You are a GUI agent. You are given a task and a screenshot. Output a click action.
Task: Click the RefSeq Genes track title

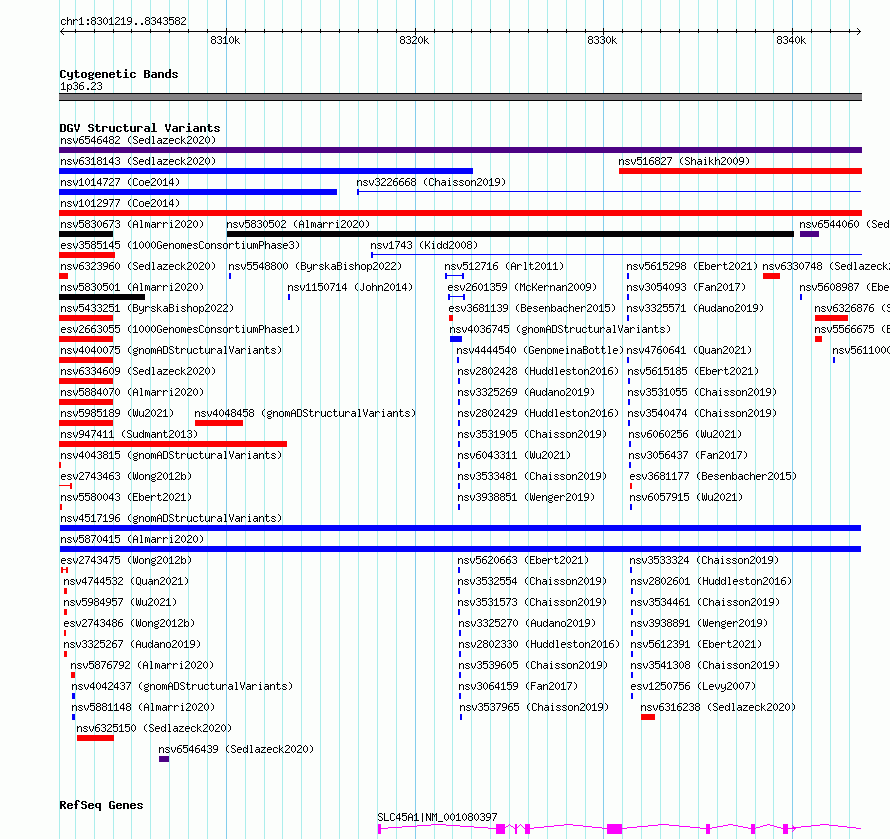point(101,806)
